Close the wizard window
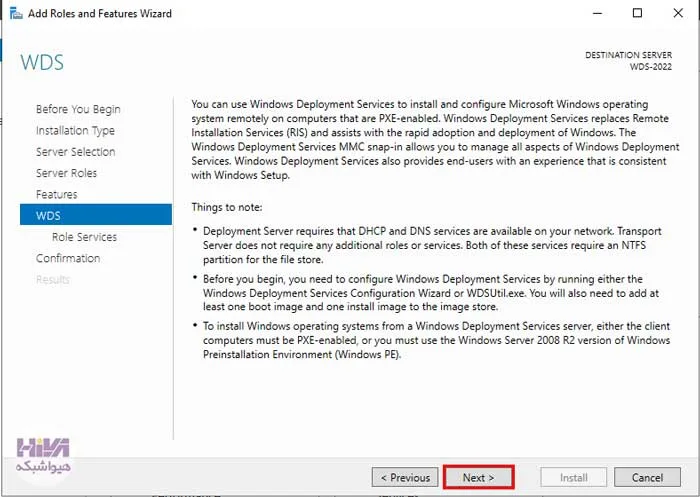700x497 pixels. 678,13
